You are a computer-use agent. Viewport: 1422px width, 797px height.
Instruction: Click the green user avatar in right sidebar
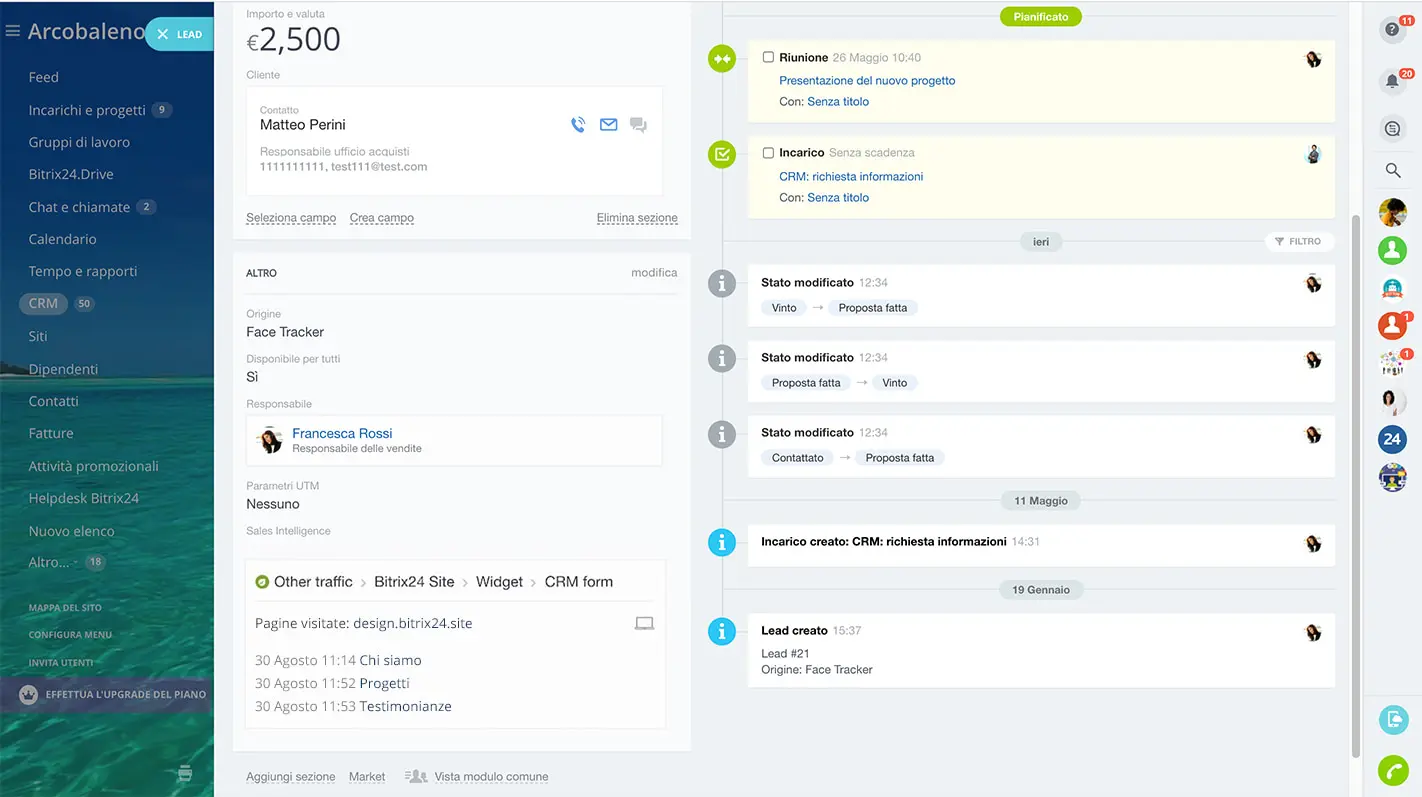point(1393,250)
